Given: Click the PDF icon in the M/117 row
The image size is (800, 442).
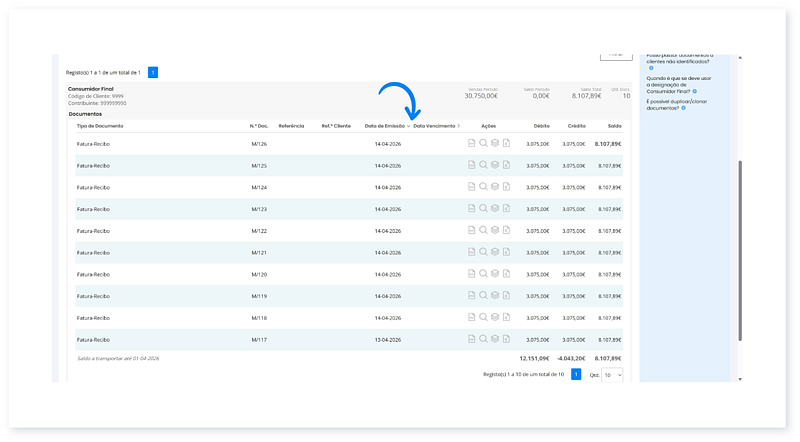Looking at the screenshot, I should (x=472, y=339).
